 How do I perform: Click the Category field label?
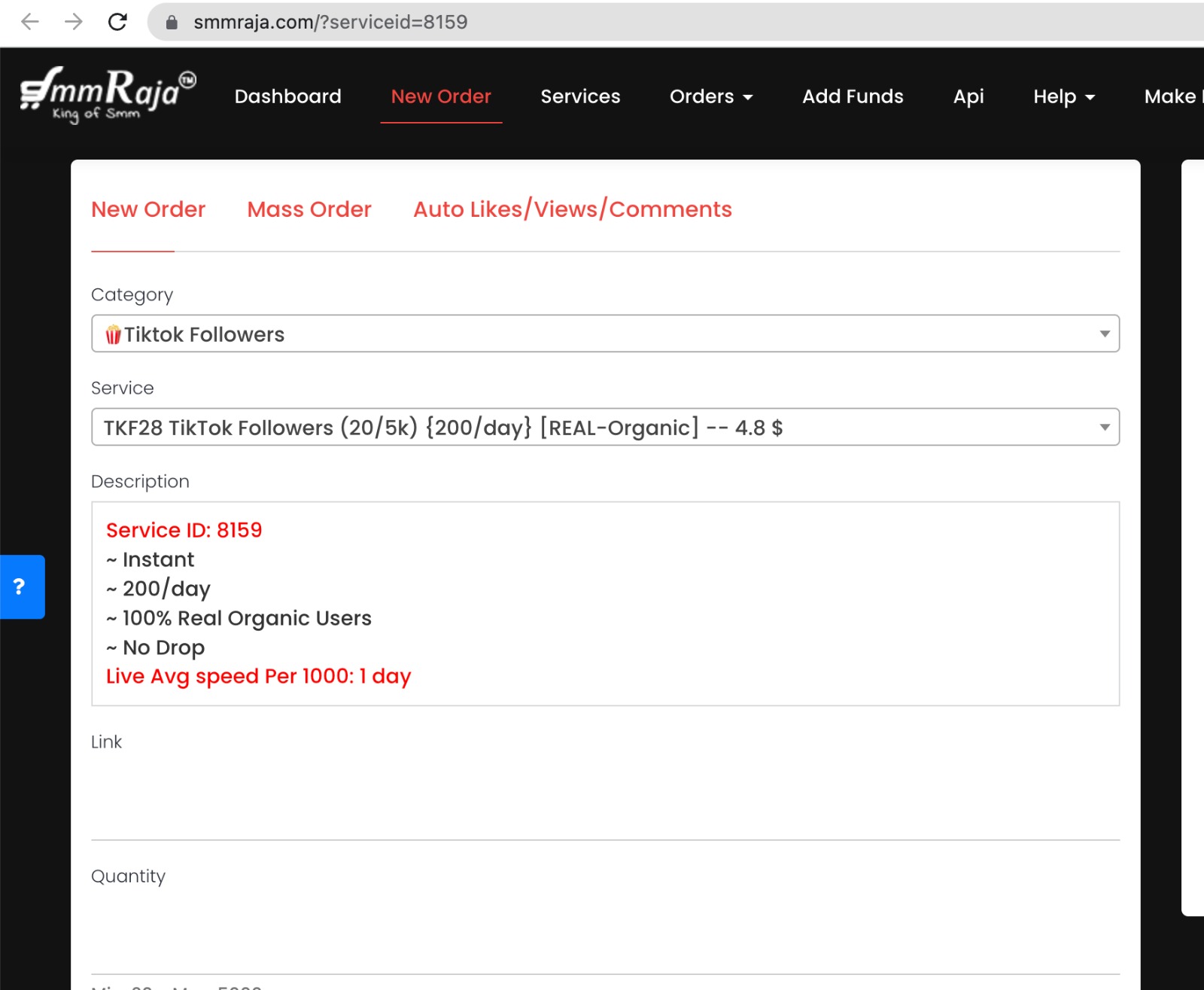point(132,295)
